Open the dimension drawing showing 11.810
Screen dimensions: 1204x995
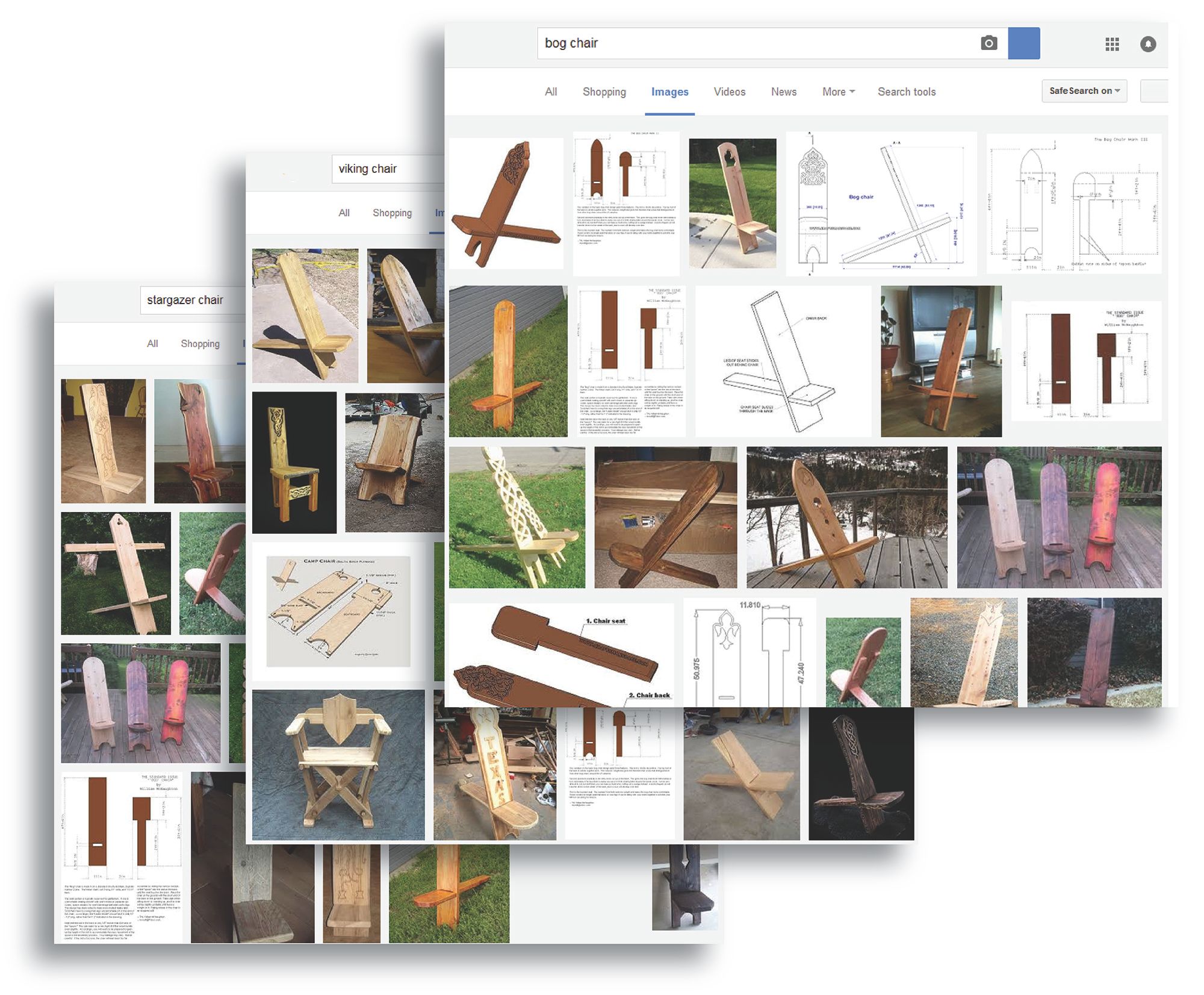750,653
